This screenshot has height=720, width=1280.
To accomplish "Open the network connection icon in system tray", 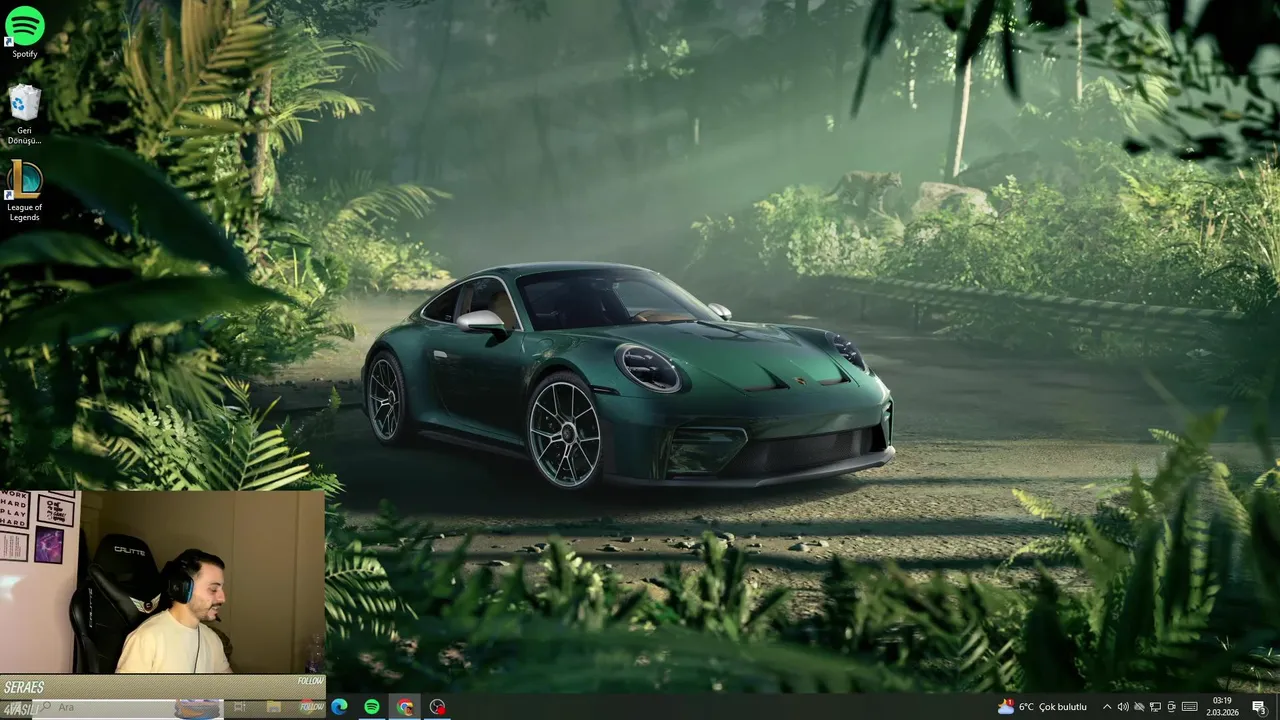I will click(x=1155, y=707).
